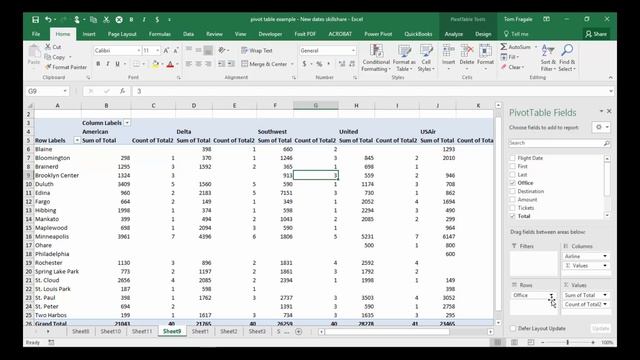Uncheck the Total field checkbox
Viewport: 640px width, 360px height.
(x=512, y=216)
